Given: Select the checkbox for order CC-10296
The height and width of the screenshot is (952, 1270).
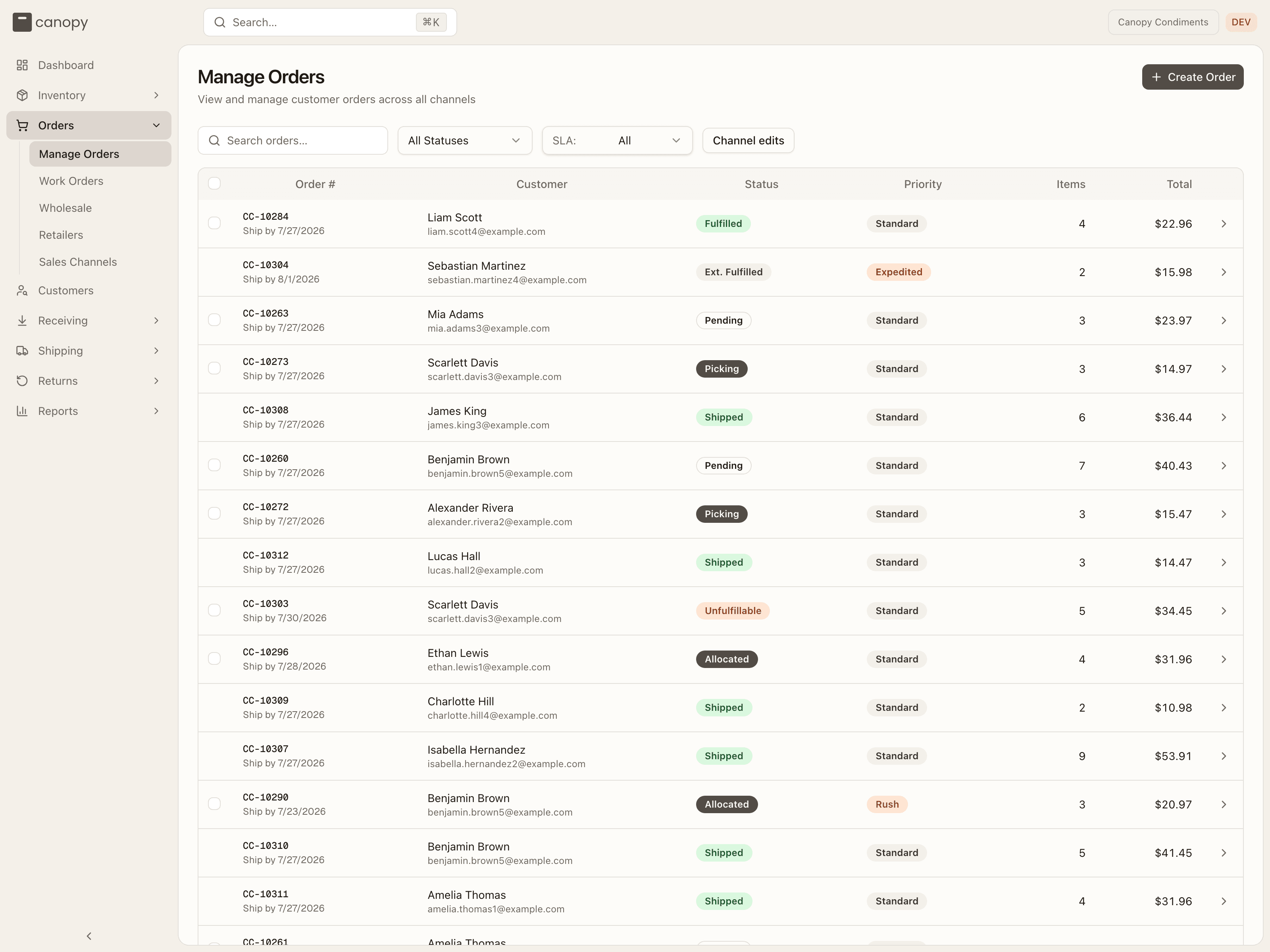Looking at the screenshot, I should coord(214,659).
